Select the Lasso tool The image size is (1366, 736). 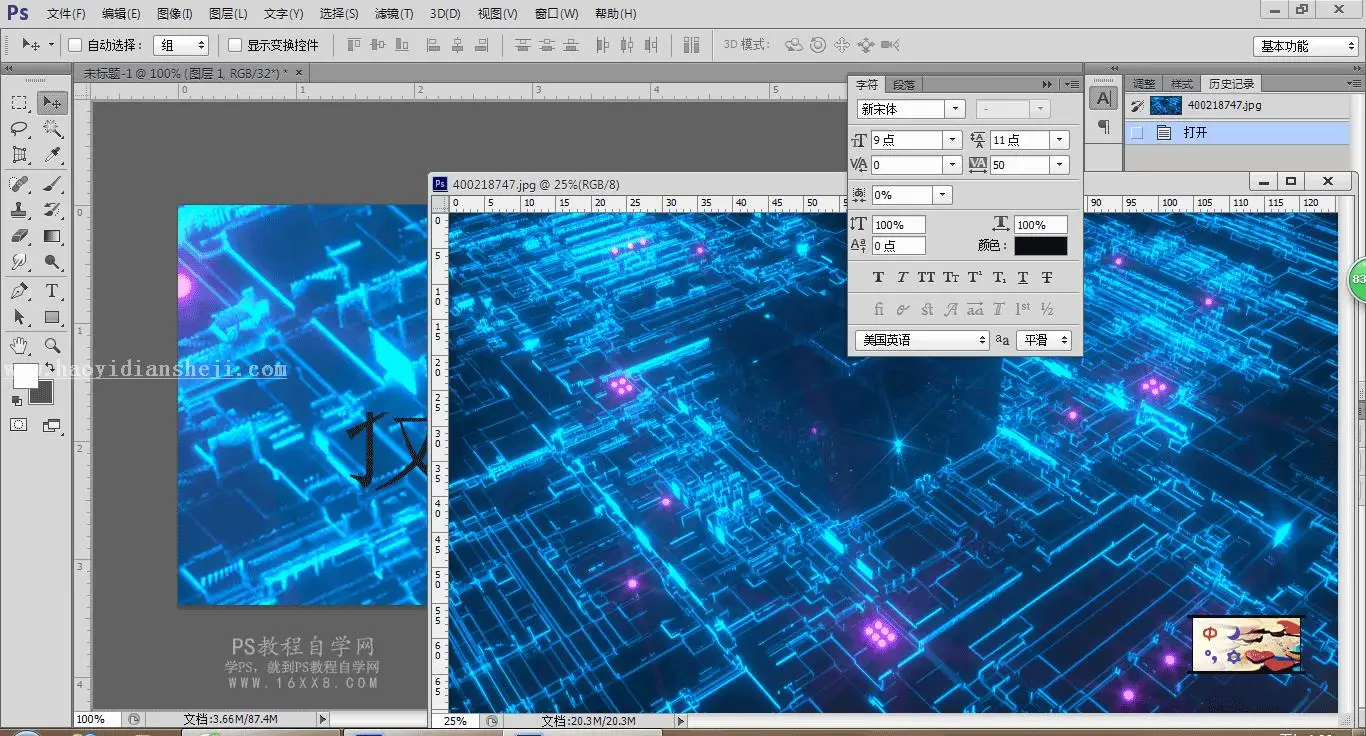[x=19, y=129]
